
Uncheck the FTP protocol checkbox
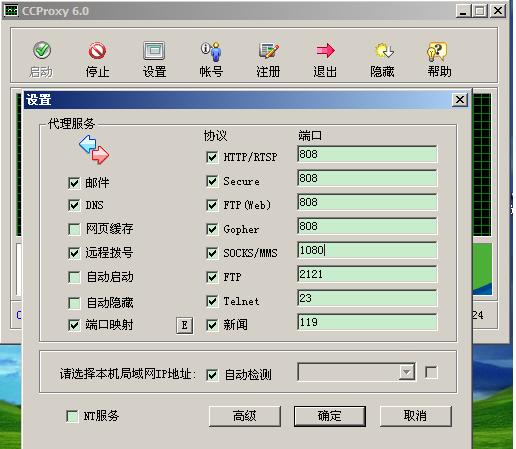pos(212,277)
